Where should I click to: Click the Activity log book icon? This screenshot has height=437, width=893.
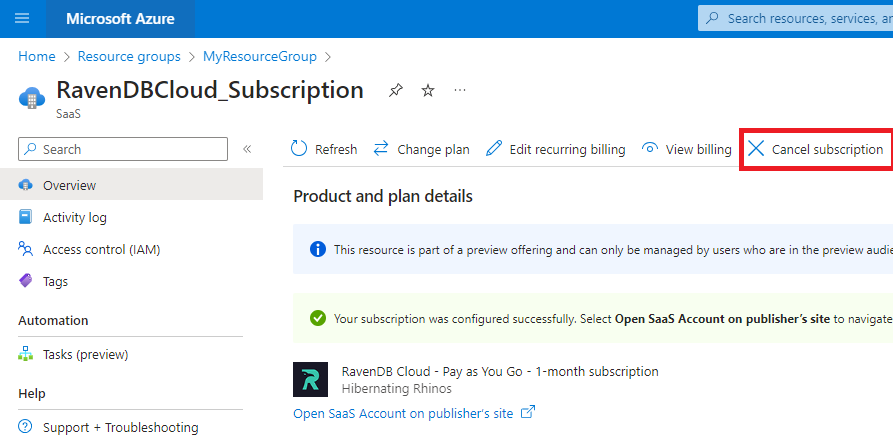coord(26,217)
